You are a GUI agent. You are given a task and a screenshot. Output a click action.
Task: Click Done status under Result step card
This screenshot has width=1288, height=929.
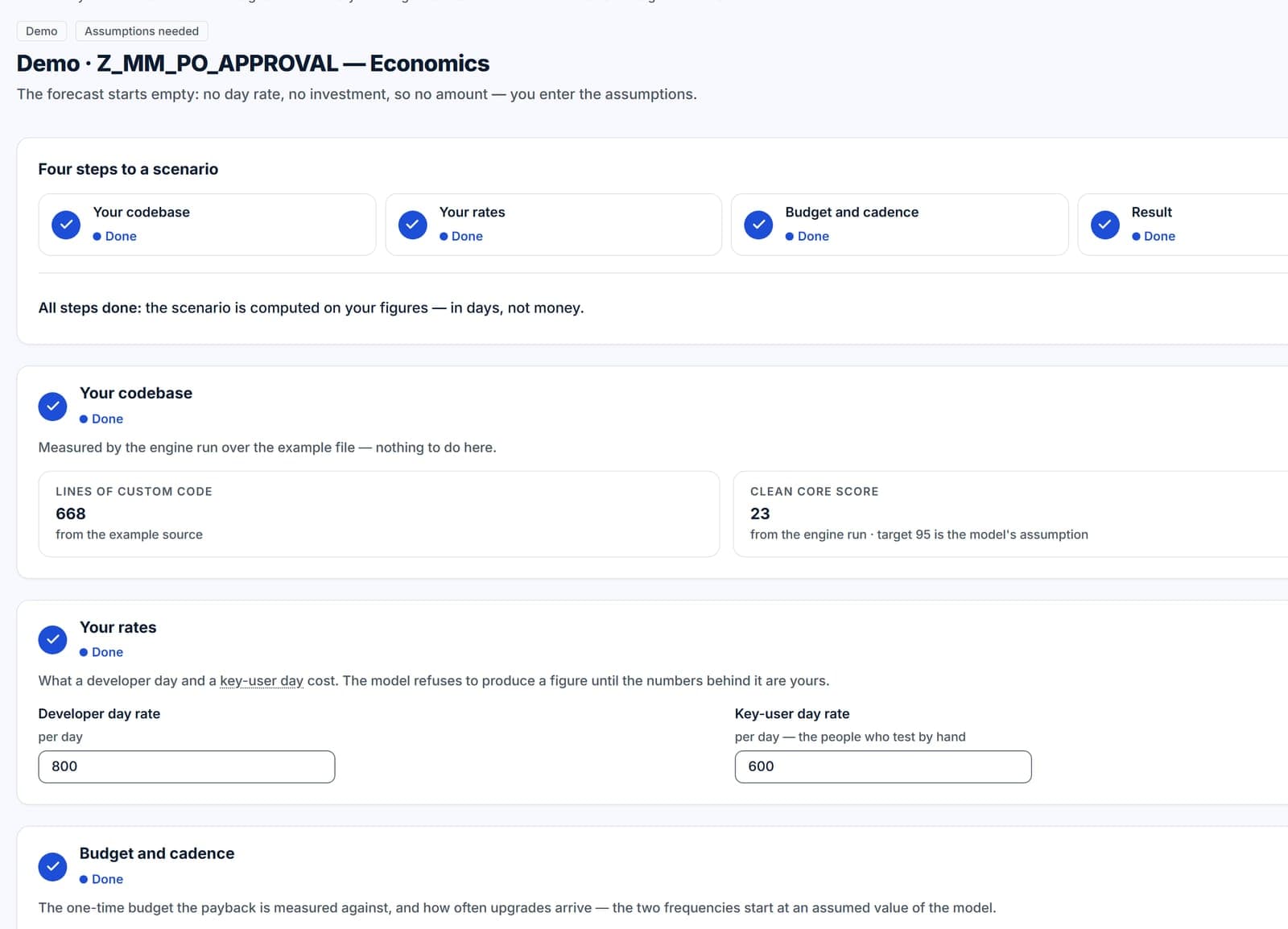point(1154,236)
